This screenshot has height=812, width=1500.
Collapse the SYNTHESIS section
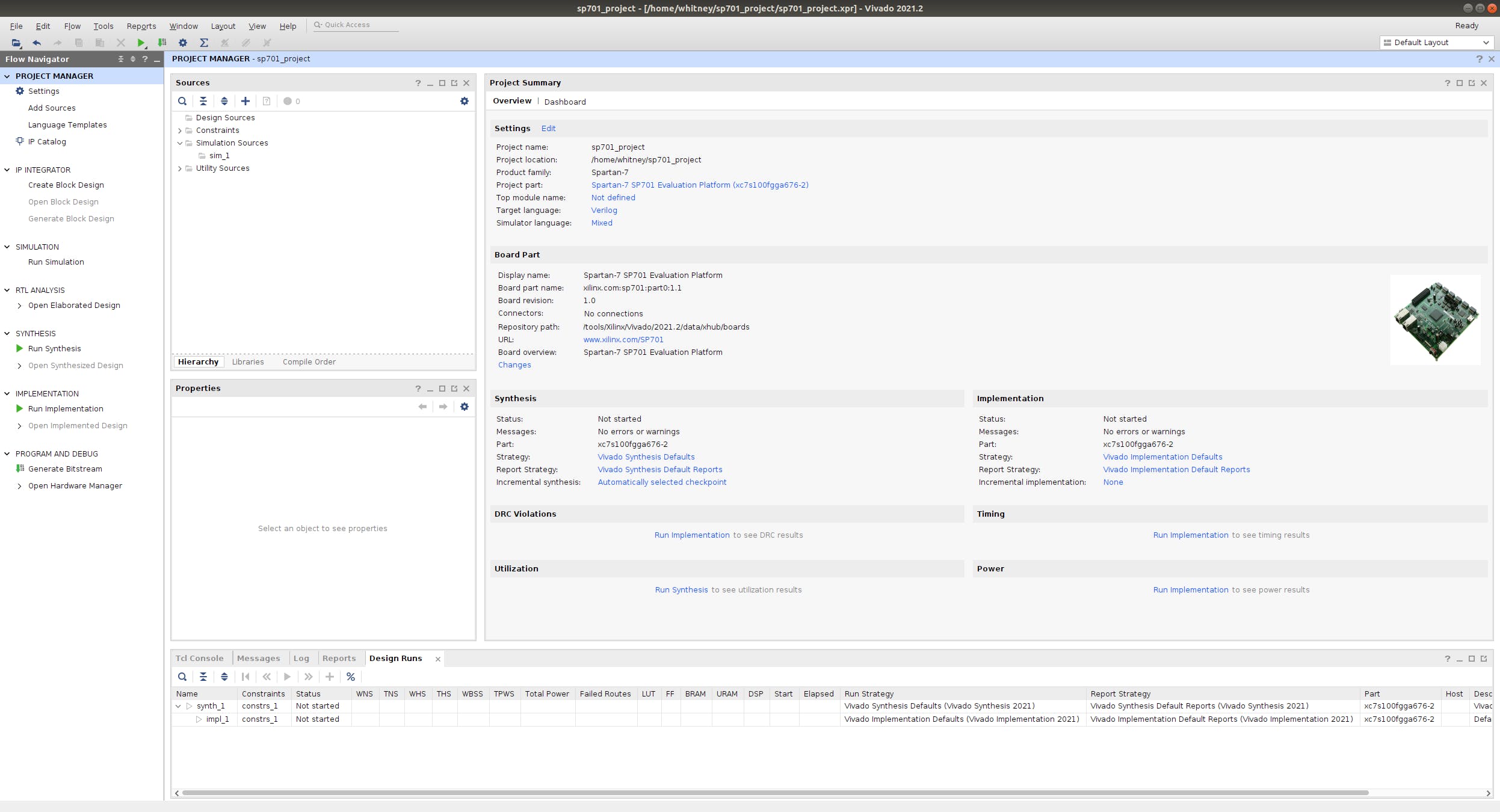[7, 334]
